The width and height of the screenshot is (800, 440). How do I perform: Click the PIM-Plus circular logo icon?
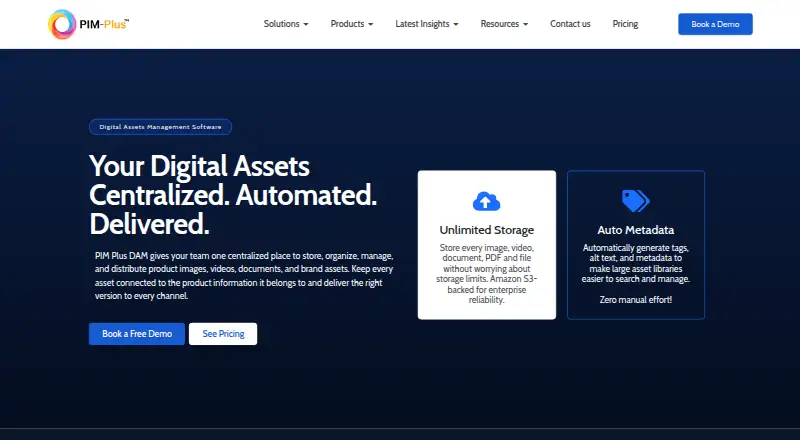tap(62, 24)
